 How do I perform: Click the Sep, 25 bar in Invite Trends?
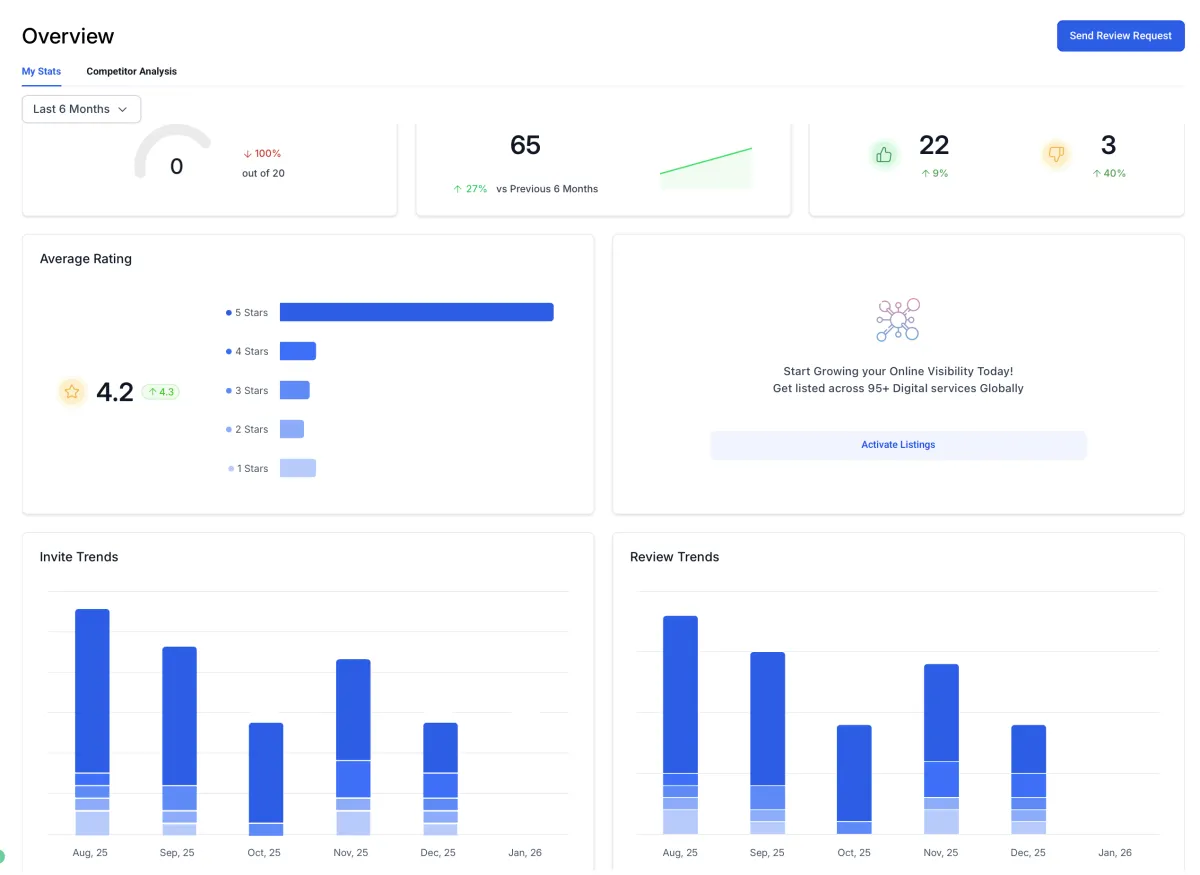pyautogui.click(x=179, y=741)
